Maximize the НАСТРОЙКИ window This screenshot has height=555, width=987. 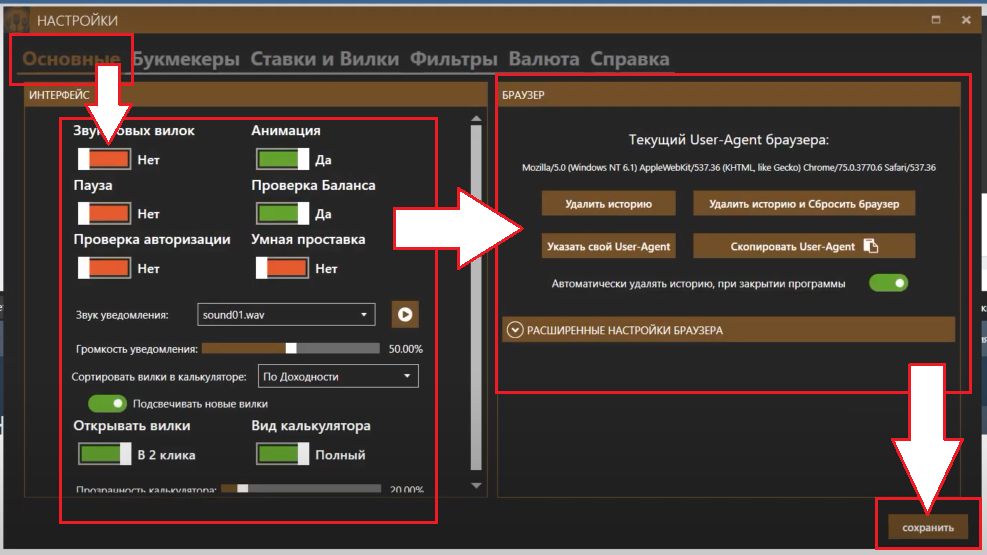pos(936,20)
